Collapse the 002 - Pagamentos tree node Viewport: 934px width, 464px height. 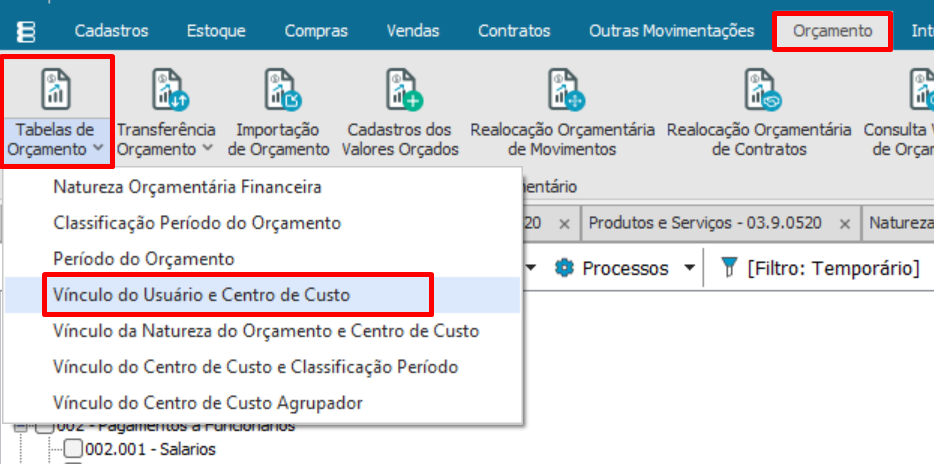pos(21,426)
